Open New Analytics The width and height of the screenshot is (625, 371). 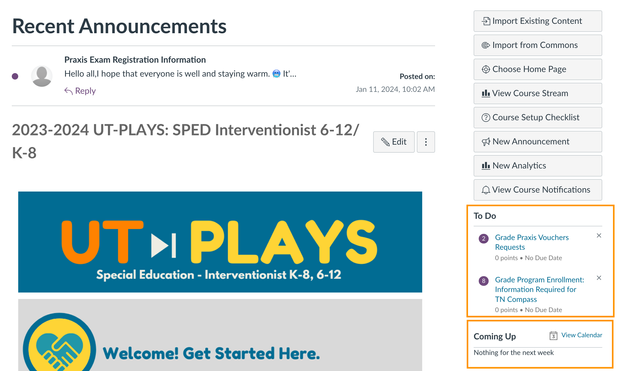537,166
